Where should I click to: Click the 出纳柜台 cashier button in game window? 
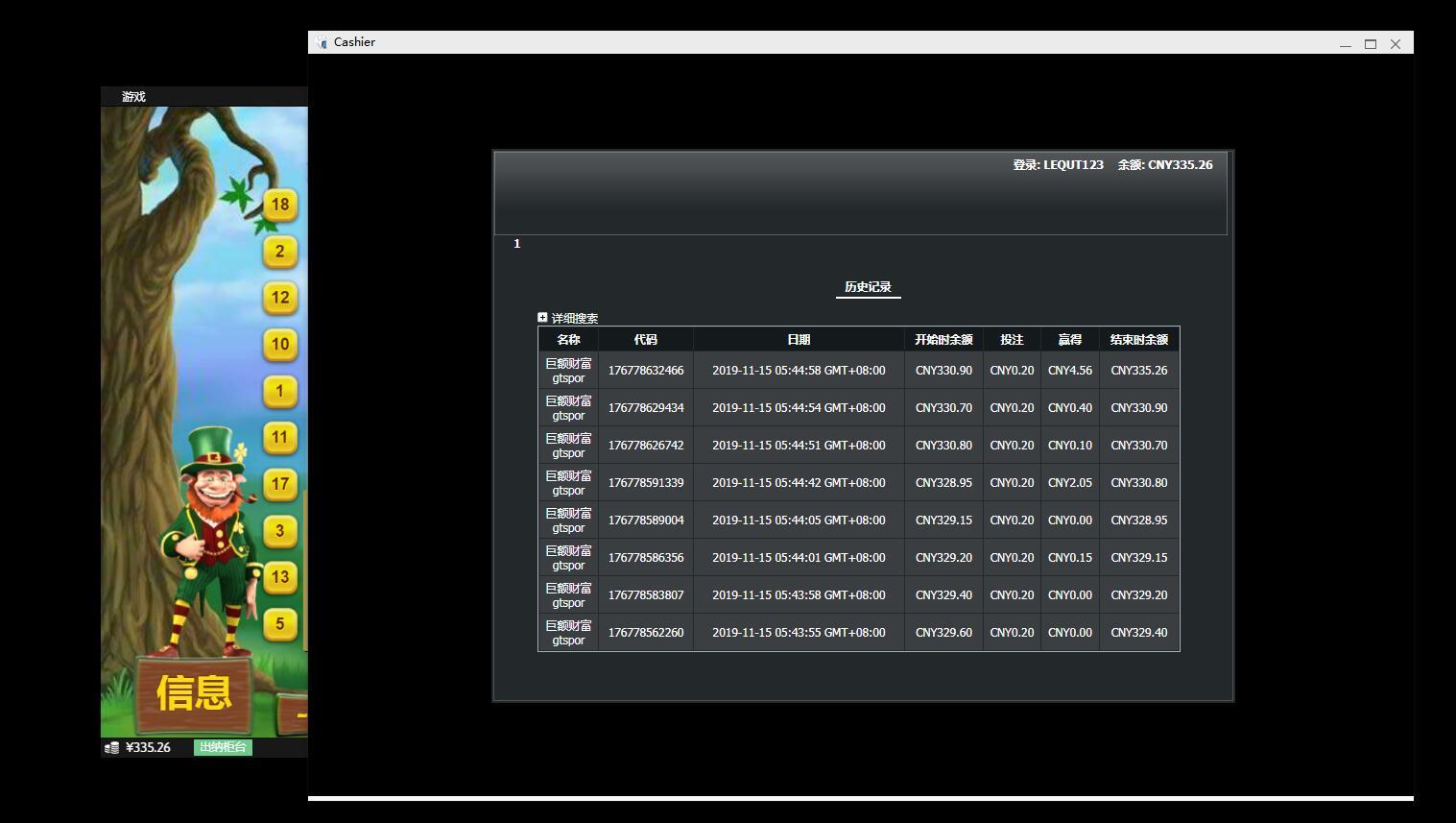pos(223,747)
